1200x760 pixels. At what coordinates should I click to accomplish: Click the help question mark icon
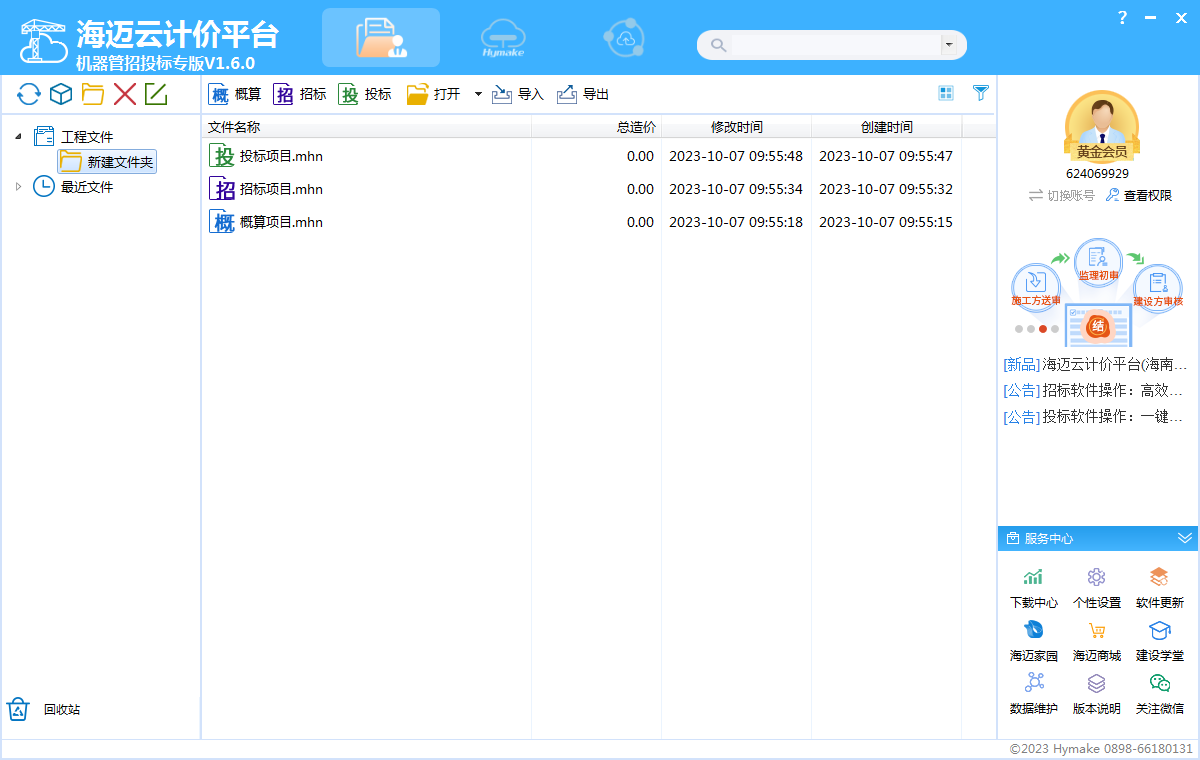pyautogui.click(x=1123, y=17)
